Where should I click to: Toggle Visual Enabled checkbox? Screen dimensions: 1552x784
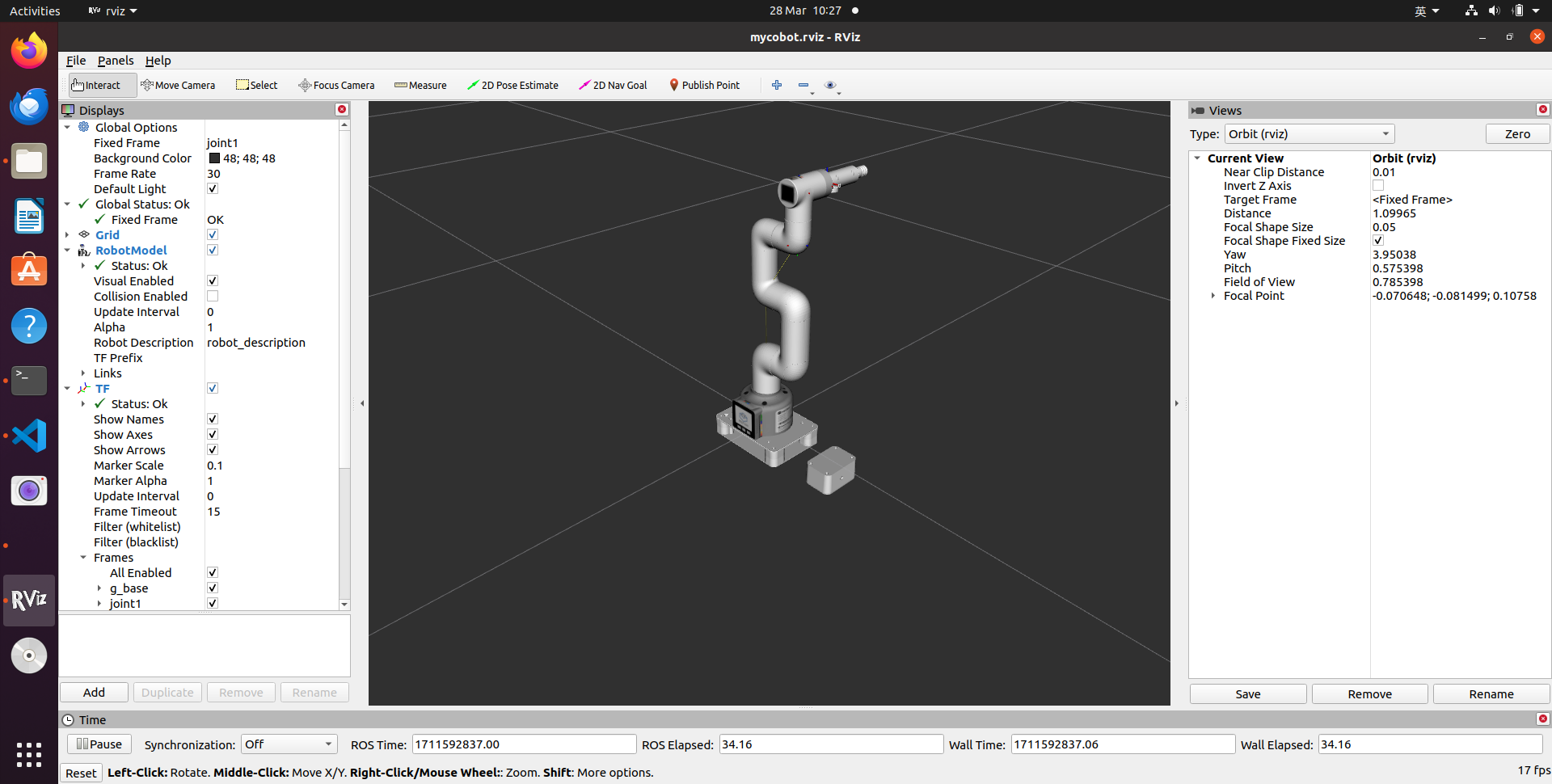pos(213,280)
